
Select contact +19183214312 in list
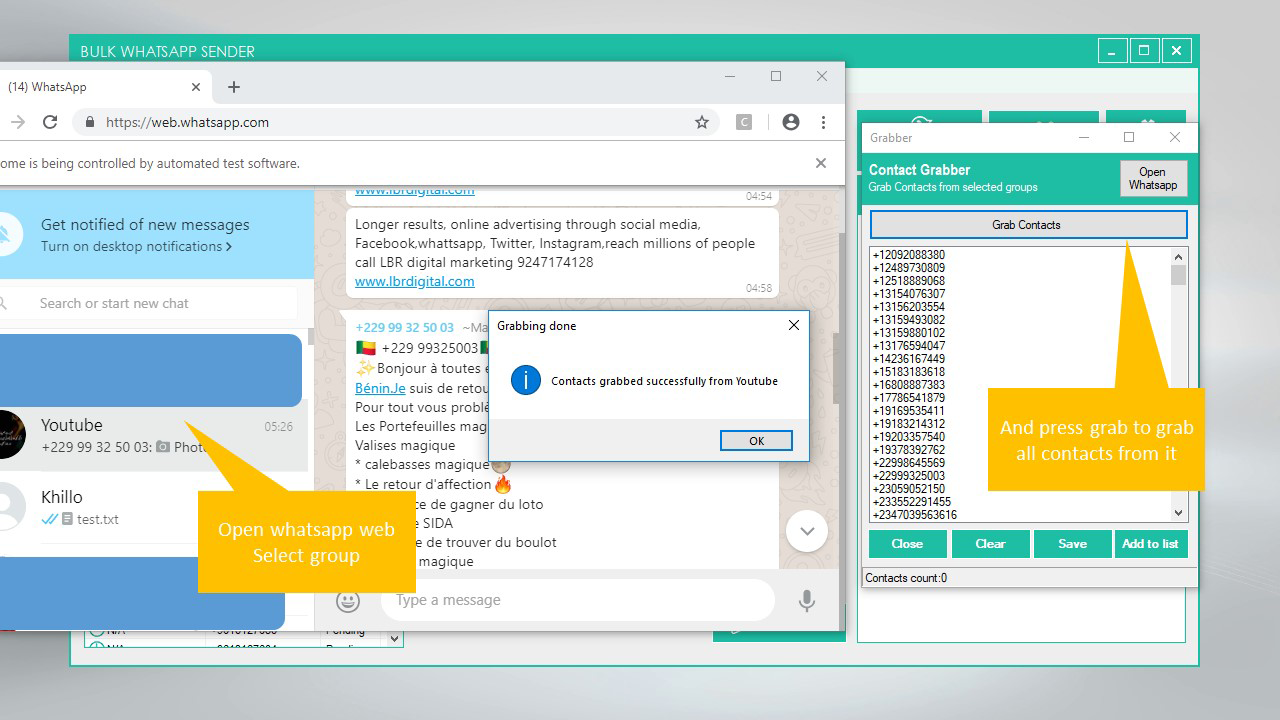click(909, 424)
